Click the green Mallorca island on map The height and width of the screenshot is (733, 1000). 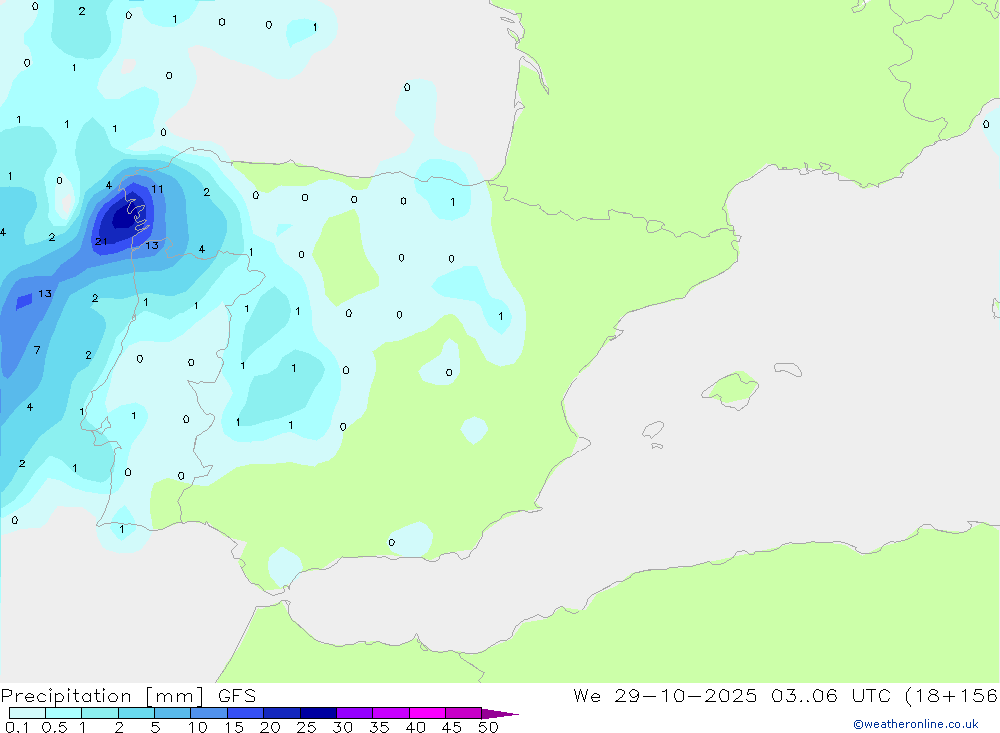pos(732,389)
